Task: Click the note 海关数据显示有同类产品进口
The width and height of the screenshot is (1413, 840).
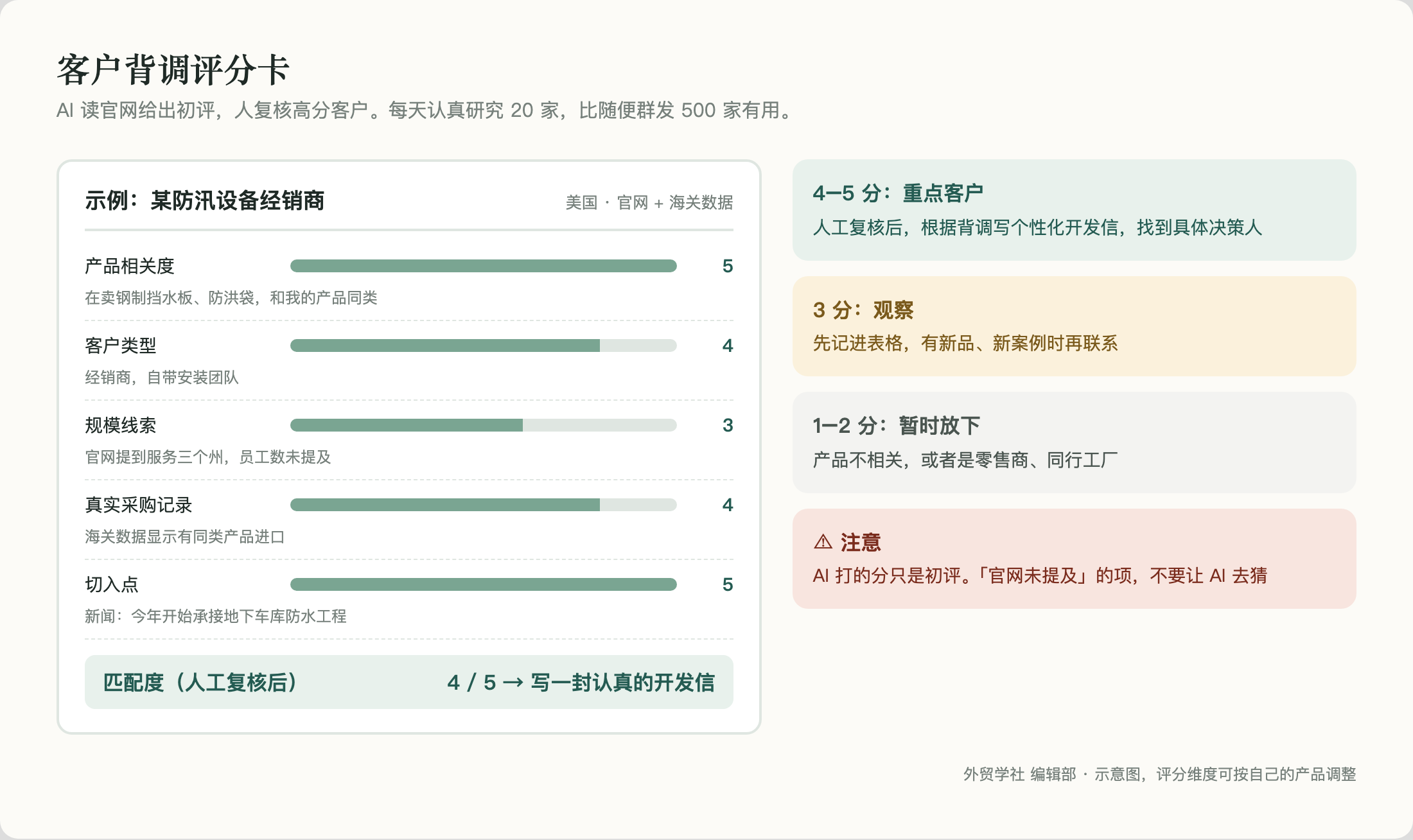Action: 185,536
